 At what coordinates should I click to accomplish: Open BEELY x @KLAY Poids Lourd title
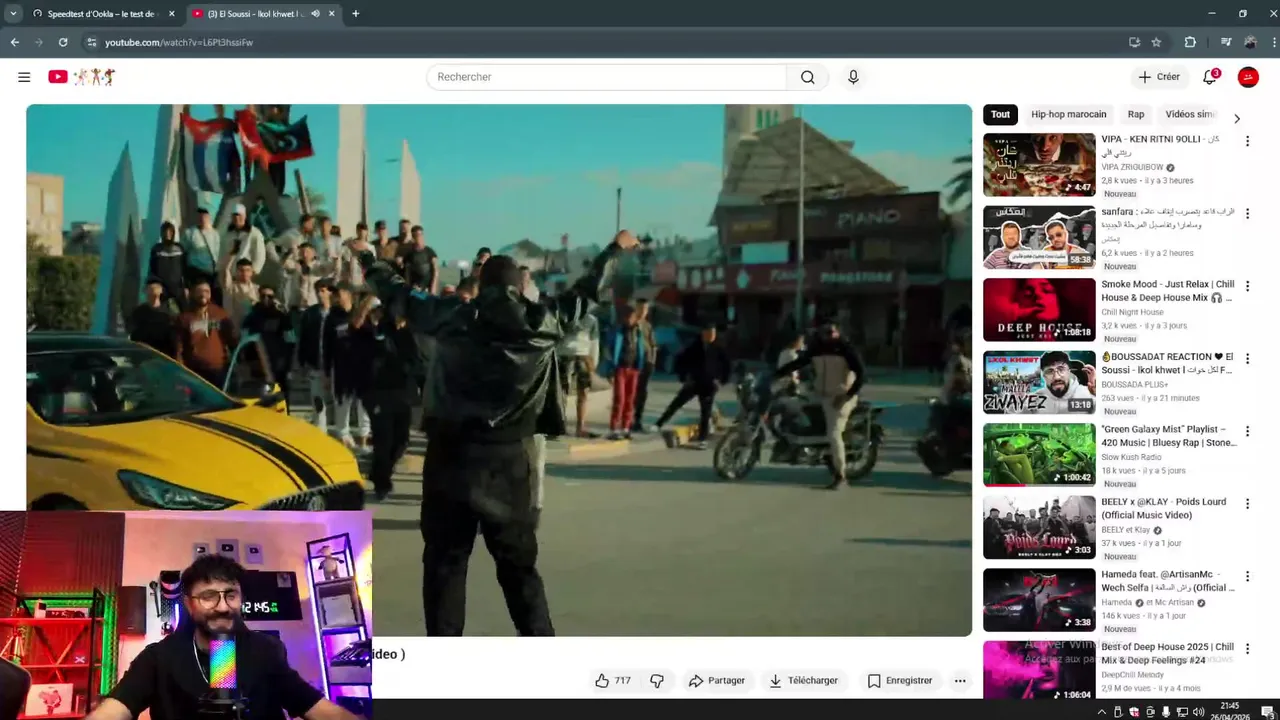click(x=1163, y=508)
